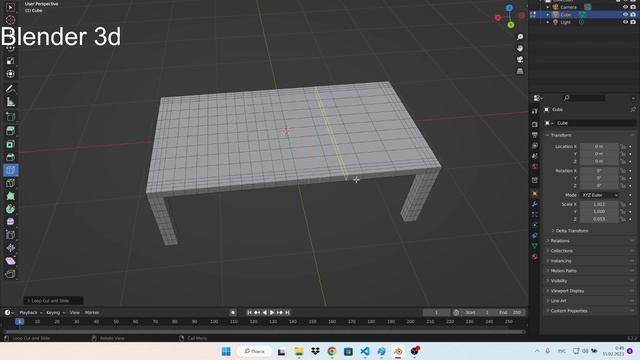Expand the Viewport Display panel

tap(567, 291)
